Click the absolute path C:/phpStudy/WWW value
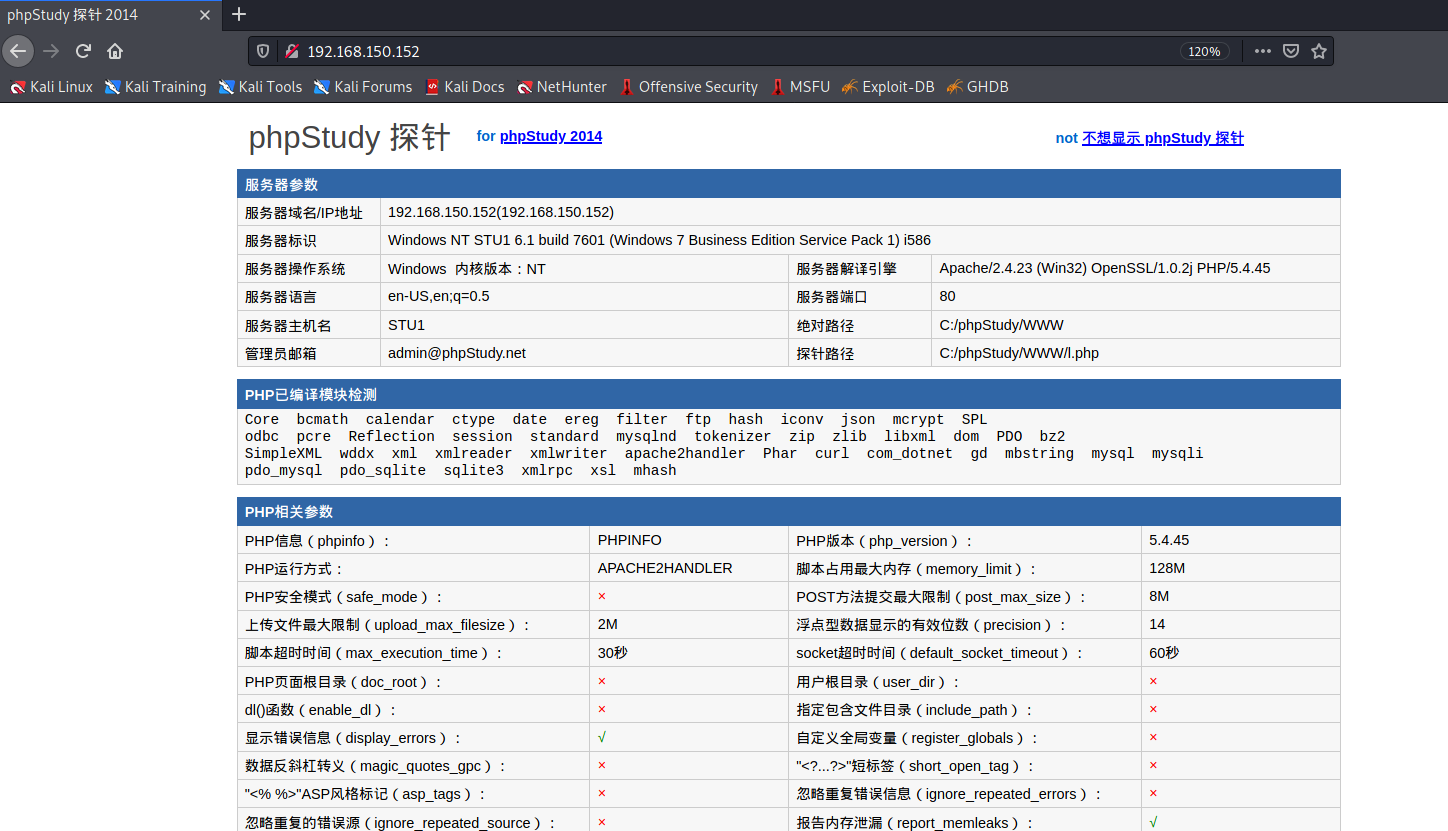This screenshot has width=1448, height=831. (x=1001, y=325)
